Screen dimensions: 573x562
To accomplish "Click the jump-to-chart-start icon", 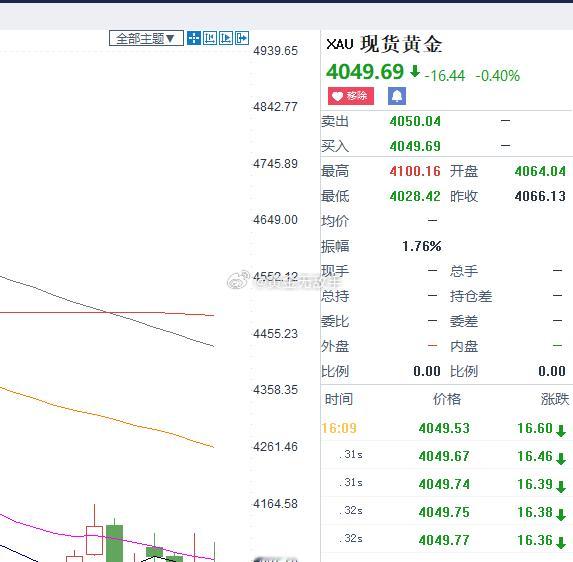I will coord(210,38).
